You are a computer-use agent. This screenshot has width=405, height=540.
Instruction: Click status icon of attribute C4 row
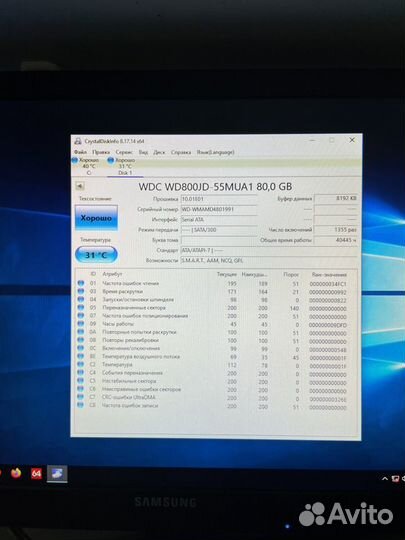pyautogui.click(x=81, y=373)
